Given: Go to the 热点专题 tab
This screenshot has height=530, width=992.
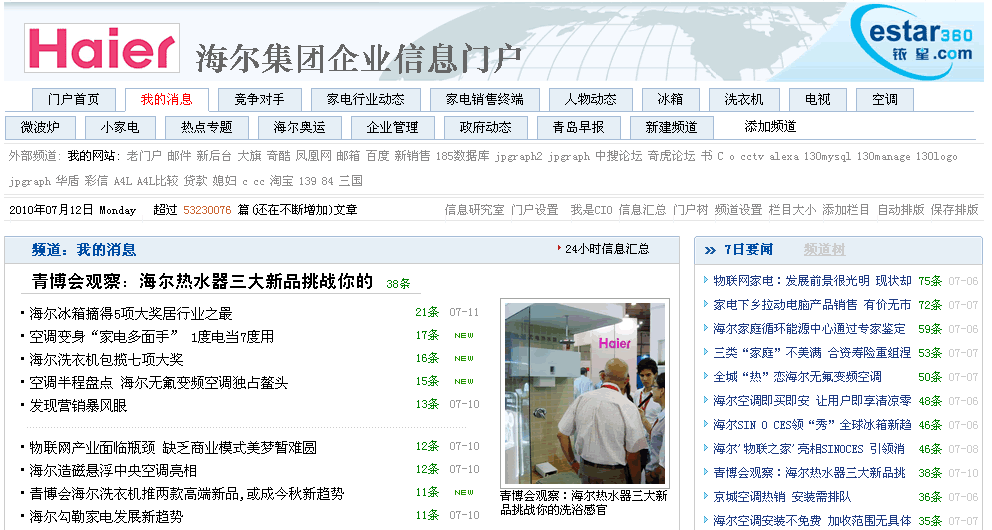Looking at the screenshot, I should click(206, 127).
